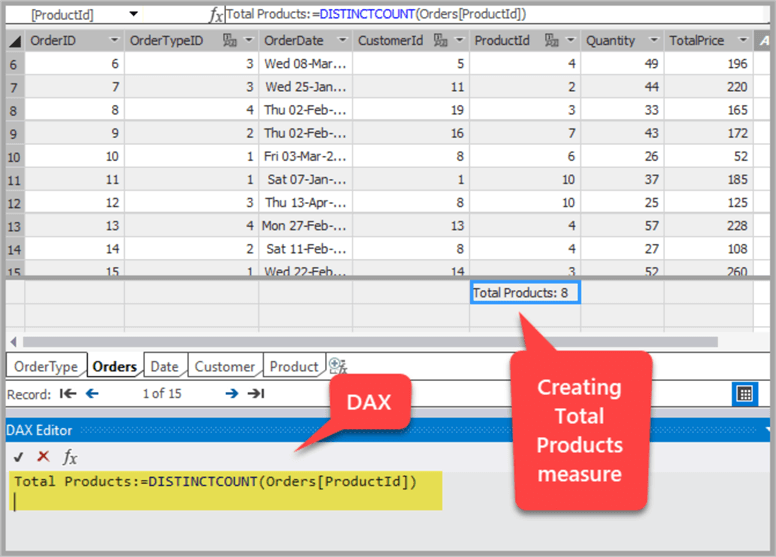Image resolution: width=776 pixels, height=557 pixels.
Task: Click the formula bar text field
Action: pyautogui.click(x=497, y=14)
